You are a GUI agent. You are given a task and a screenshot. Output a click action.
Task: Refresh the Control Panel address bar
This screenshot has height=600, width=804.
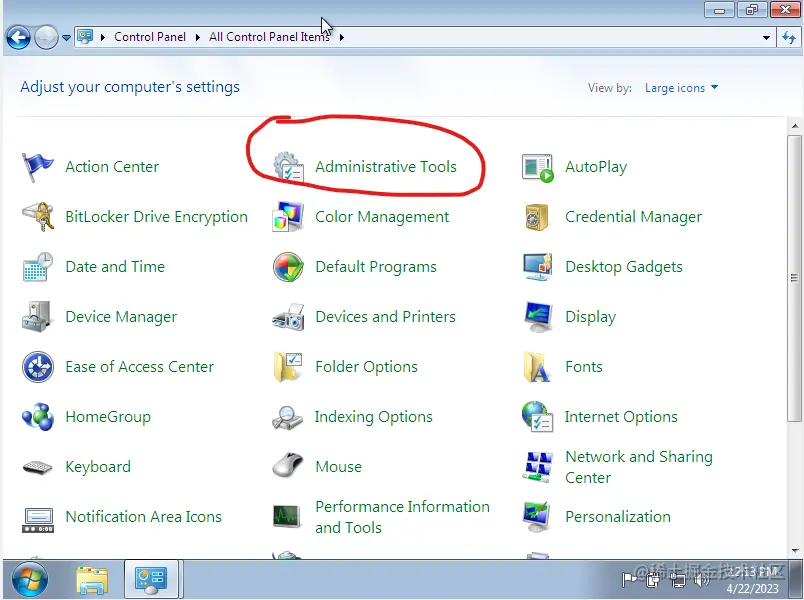(x=789, y=37)
